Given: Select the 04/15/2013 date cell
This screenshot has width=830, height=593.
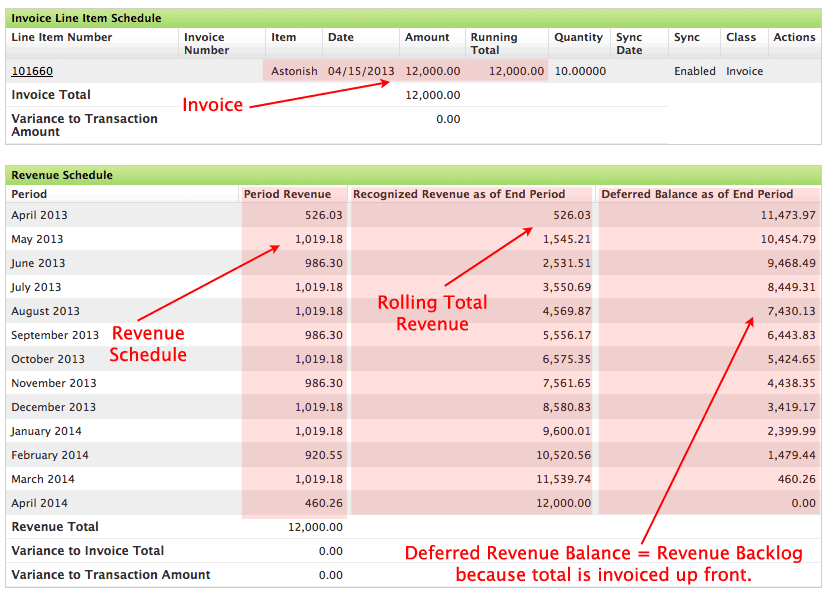Looking at the screenshot, I should 361,71.
